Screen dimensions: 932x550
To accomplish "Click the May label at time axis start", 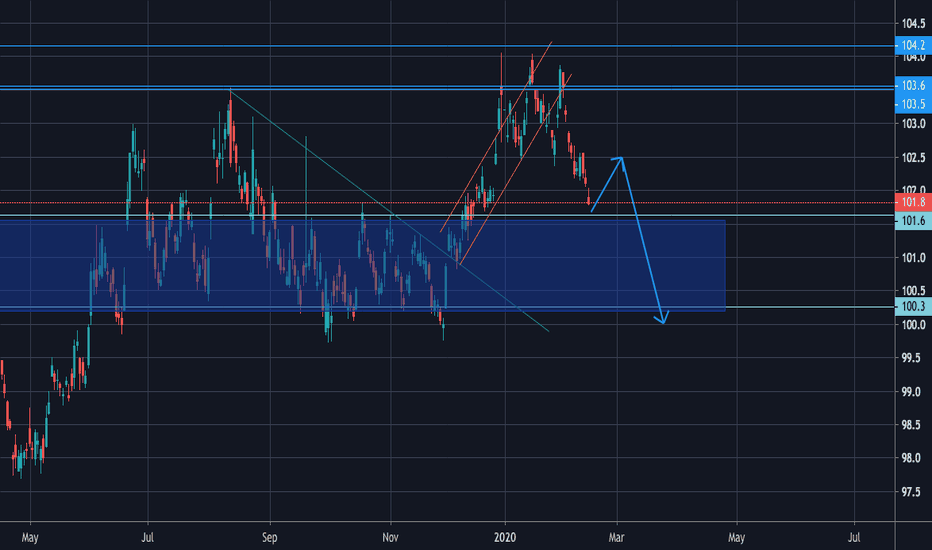I will click(x=30, y=538).
